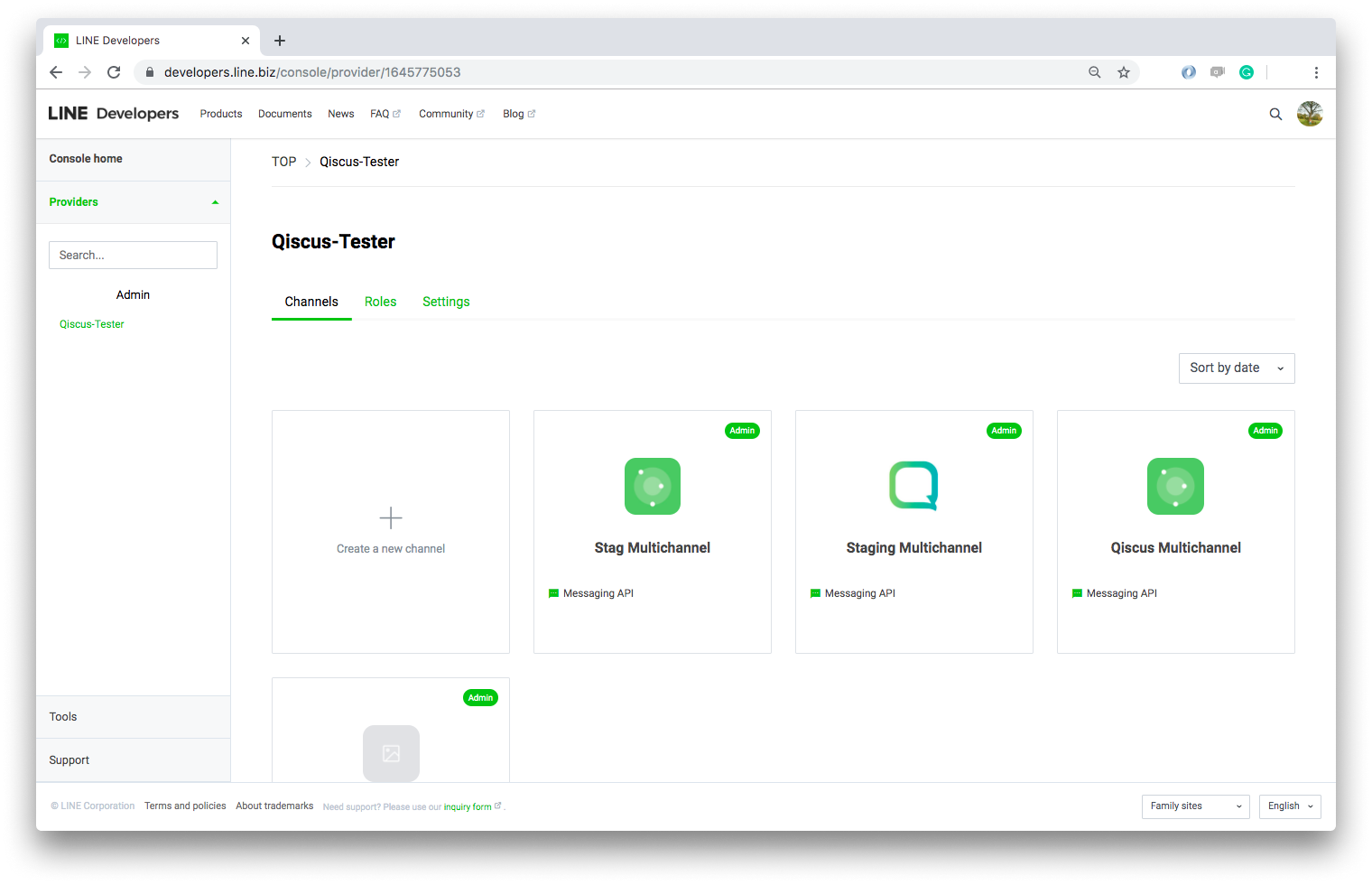This screenshot has height=885, width=1372.
Task: Click the placeholder image icon on bottom card
Action: pos(391,753)
